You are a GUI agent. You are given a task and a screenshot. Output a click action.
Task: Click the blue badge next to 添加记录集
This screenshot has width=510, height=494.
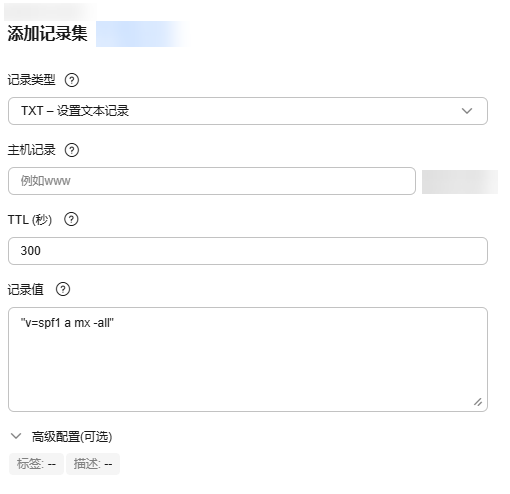pos(142,34)
